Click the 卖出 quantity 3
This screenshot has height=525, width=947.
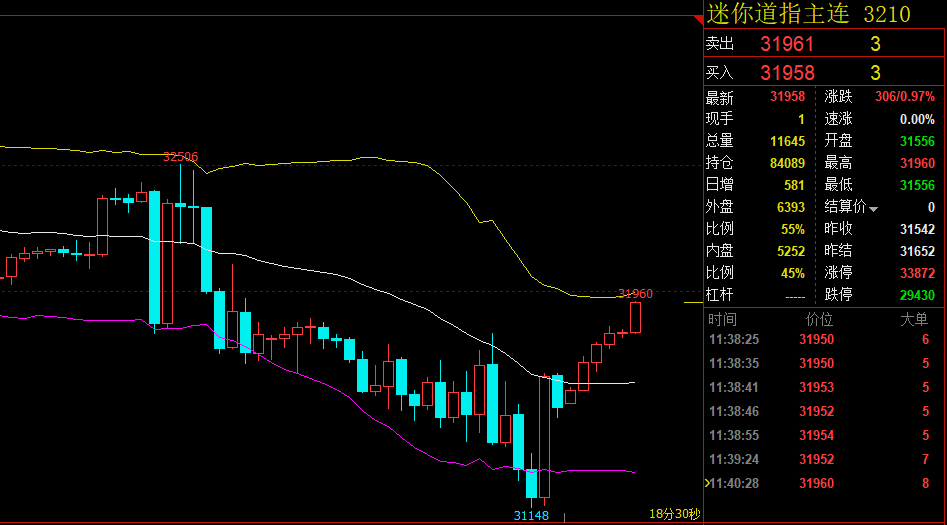pos(875,44)
